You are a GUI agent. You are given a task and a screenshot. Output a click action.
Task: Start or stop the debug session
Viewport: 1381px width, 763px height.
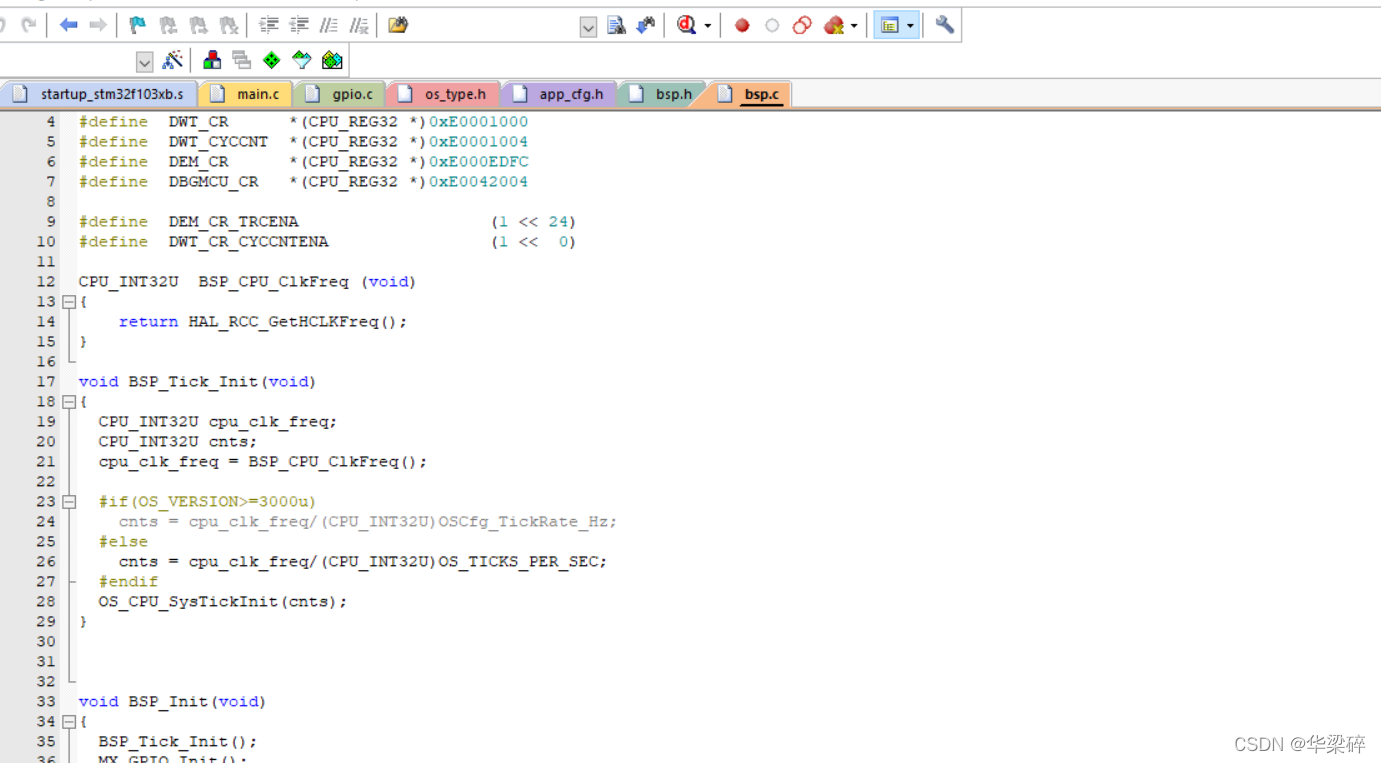click(x=686, y=25)
